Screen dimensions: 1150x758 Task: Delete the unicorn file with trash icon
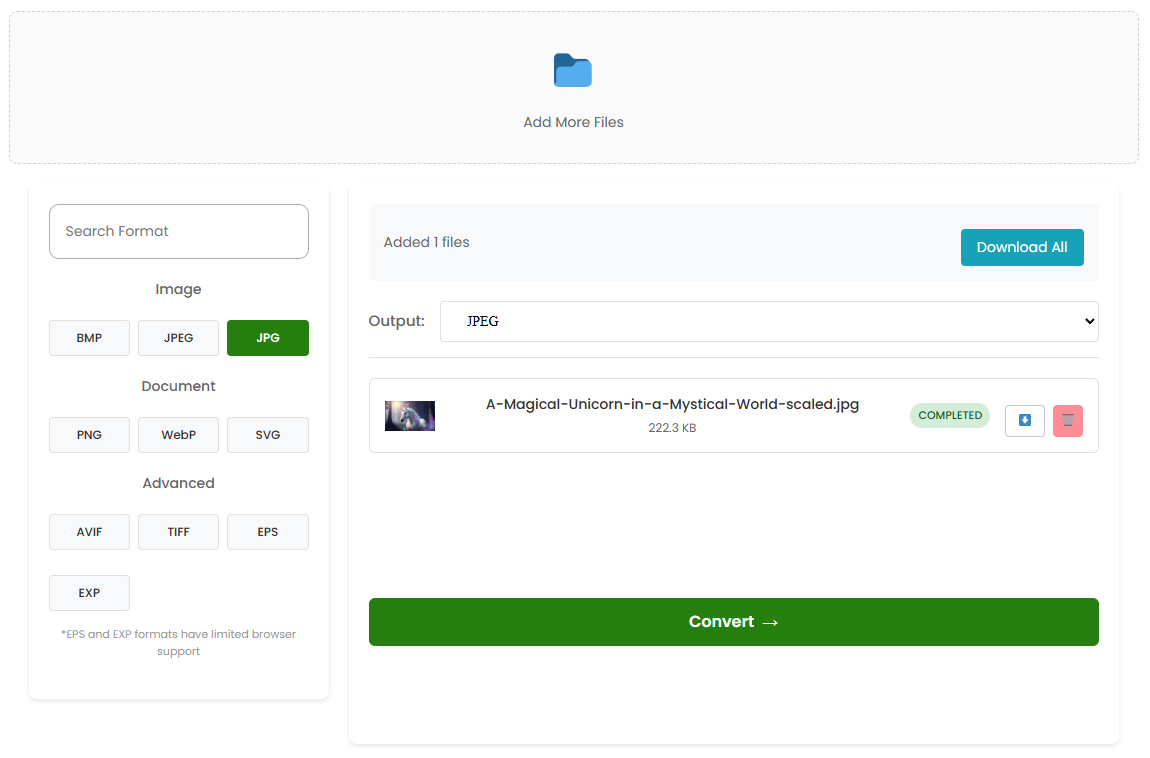click(1067, 421)
